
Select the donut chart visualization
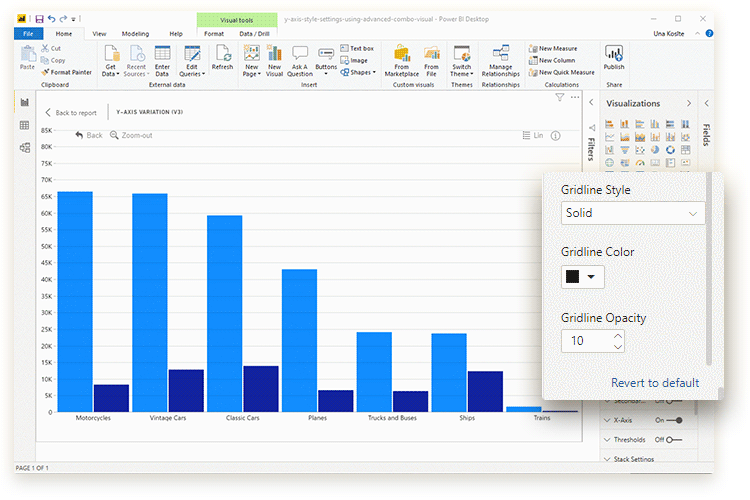[x=670, y=150]
